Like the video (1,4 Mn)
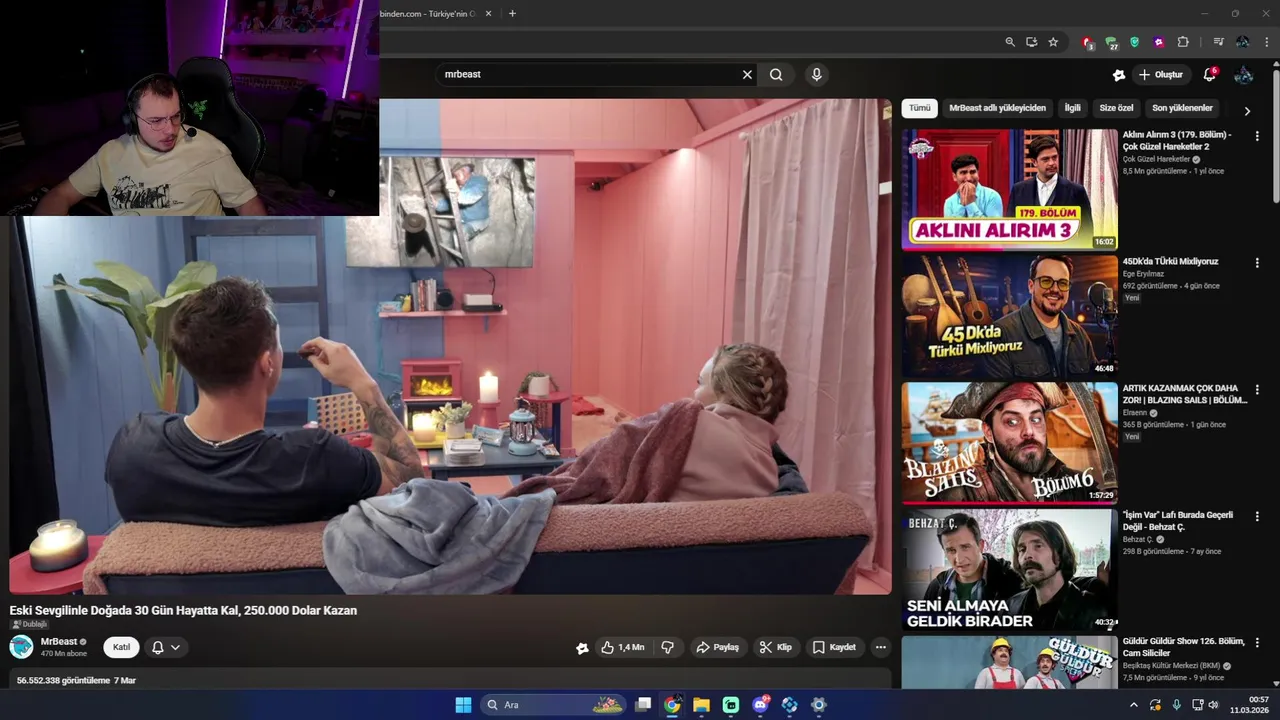1280x720 pixels. point(622,647)
